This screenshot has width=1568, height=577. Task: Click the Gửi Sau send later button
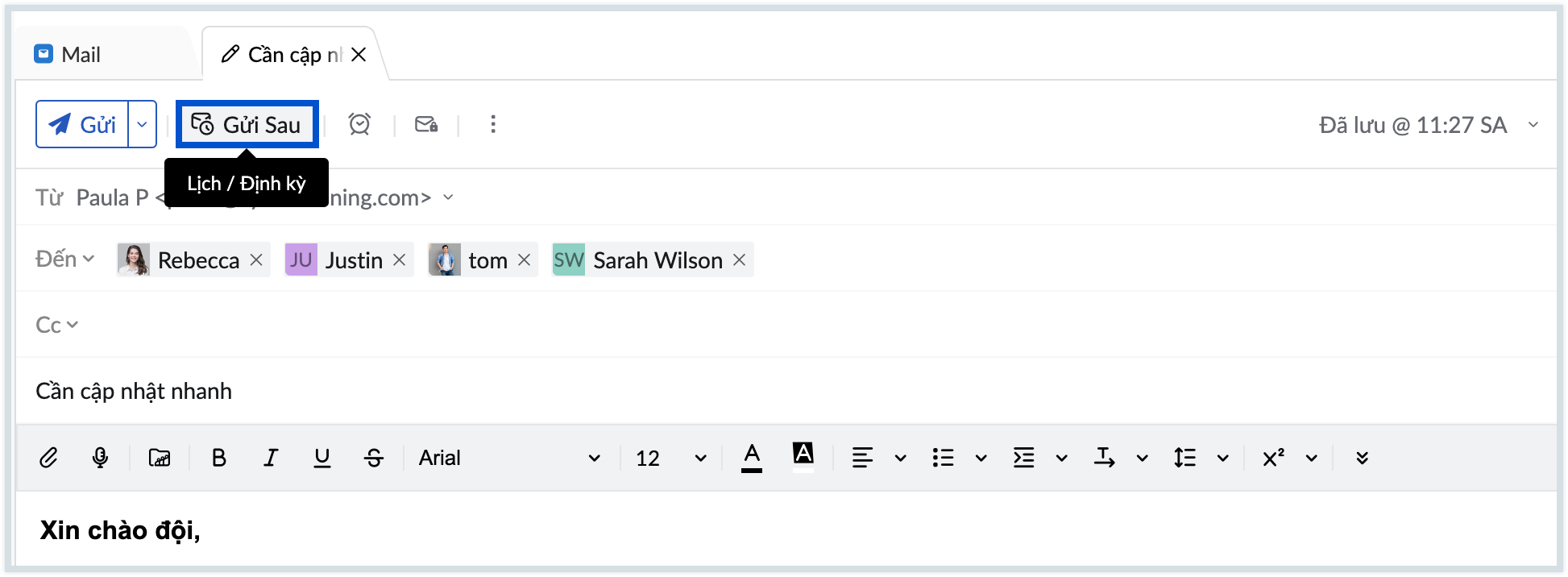[x=247, y=124]
